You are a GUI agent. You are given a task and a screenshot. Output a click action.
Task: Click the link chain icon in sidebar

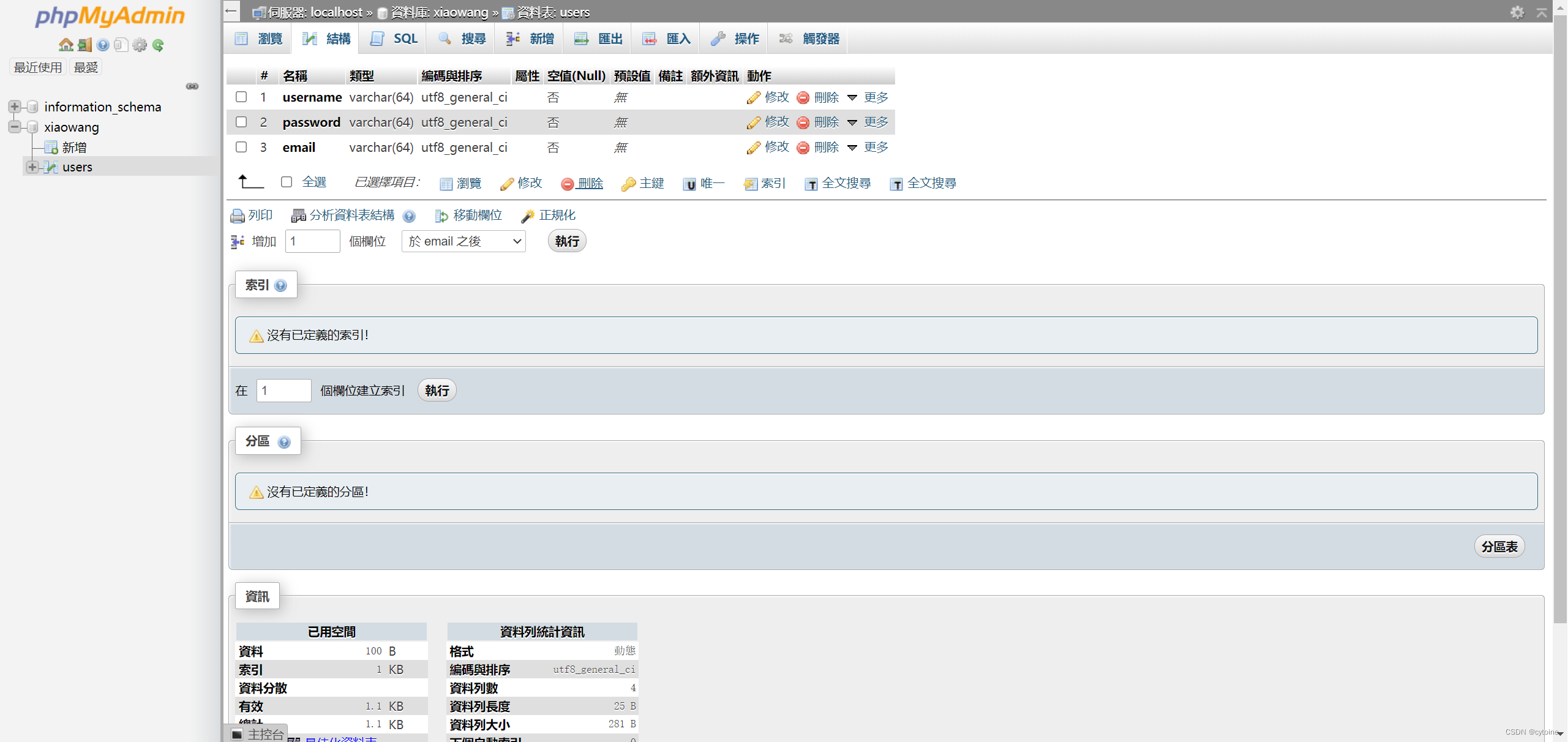pos(192,86)
